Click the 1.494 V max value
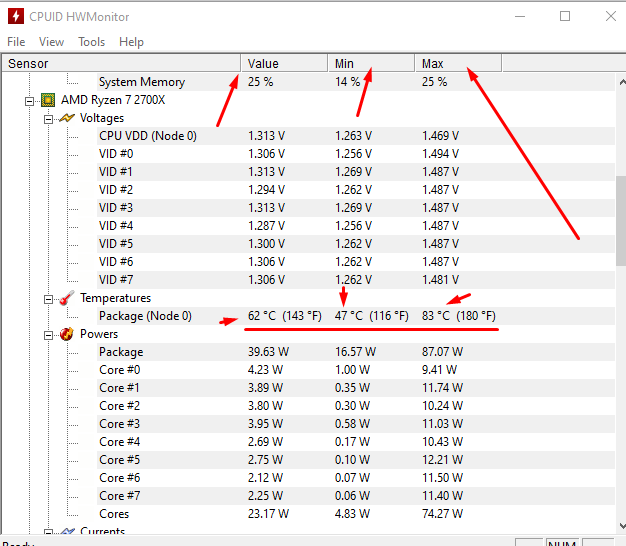Viewport: 626px width, 546px height. [440, 154]
